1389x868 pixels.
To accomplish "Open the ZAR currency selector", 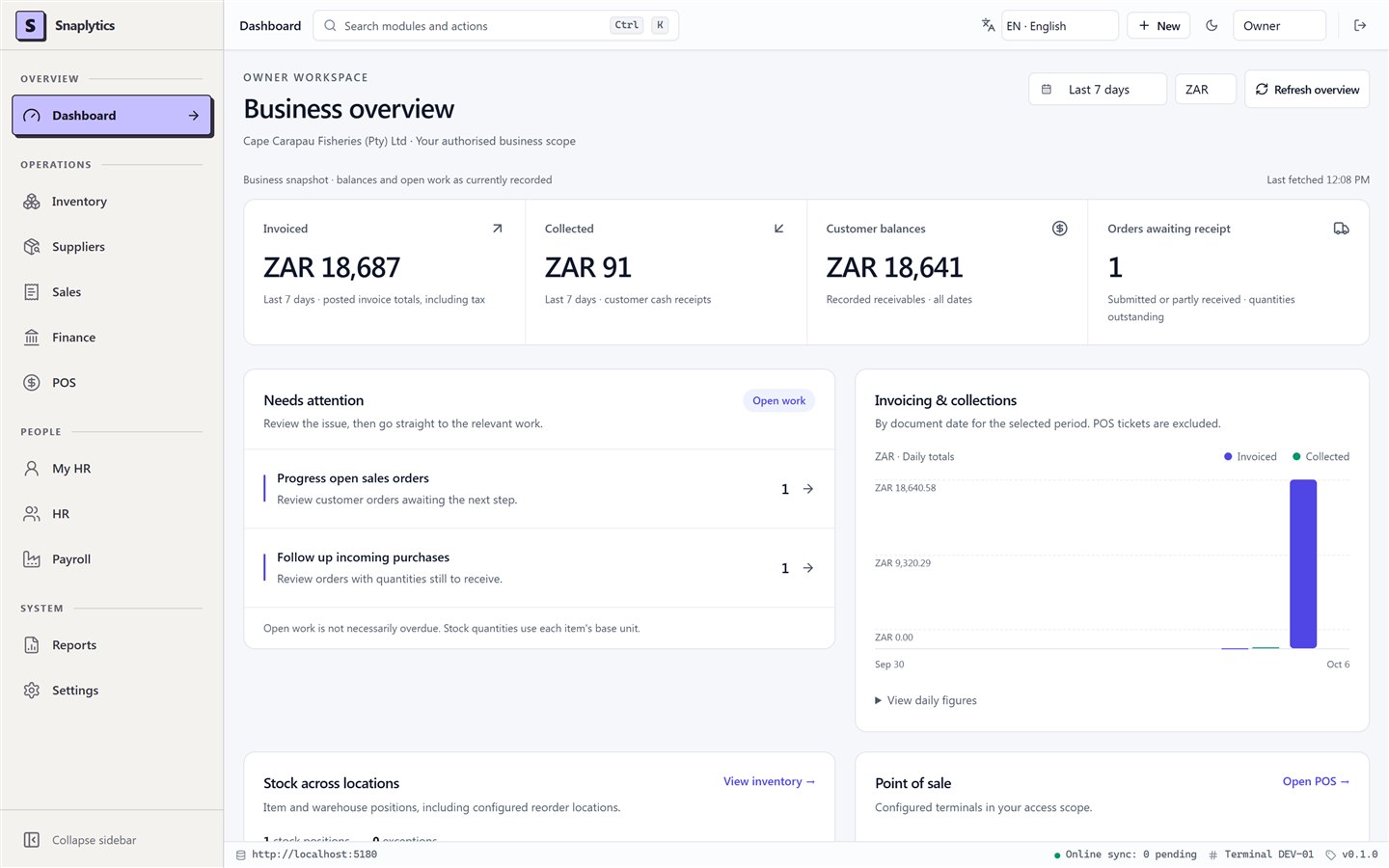I will coord(1206,90).
